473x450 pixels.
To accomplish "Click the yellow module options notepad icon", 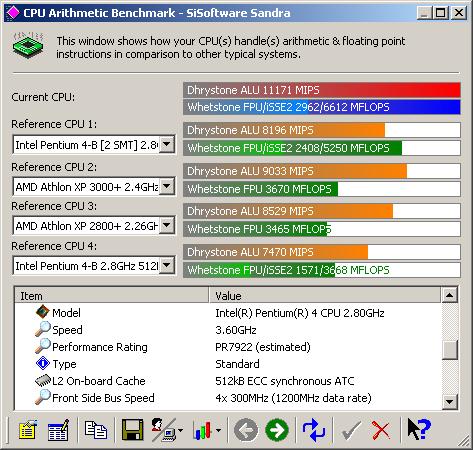I will [28, 430].
